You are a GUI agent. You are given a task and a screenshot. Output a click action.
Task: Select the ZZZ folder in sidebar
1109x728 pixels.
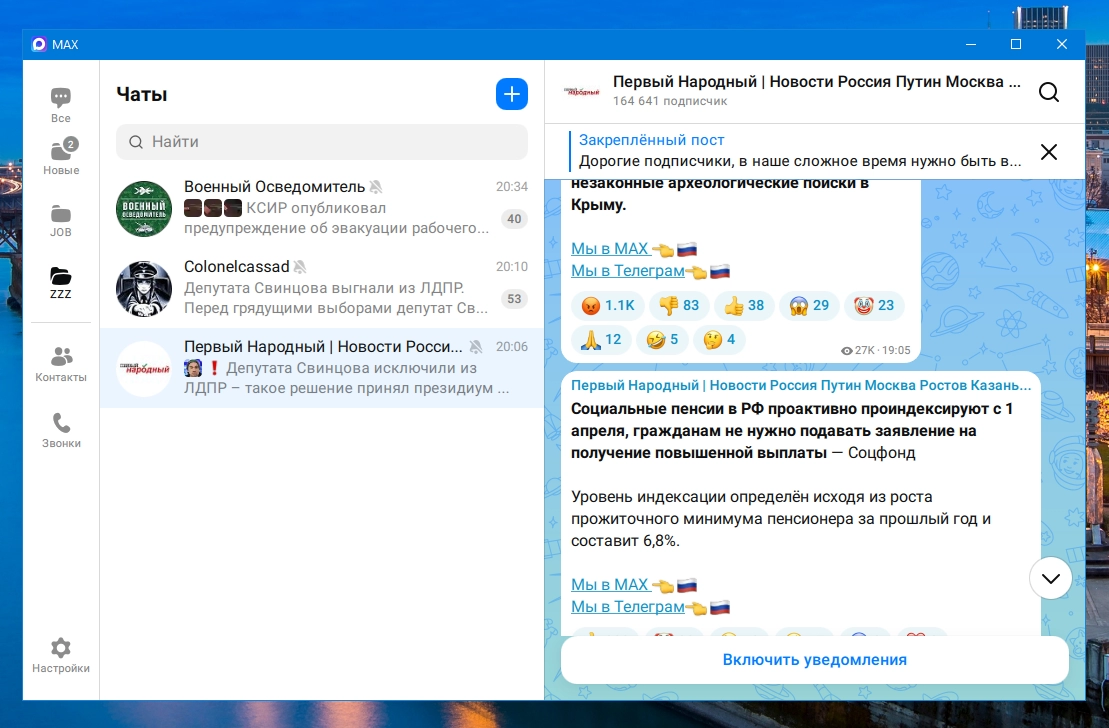(61, 283)
